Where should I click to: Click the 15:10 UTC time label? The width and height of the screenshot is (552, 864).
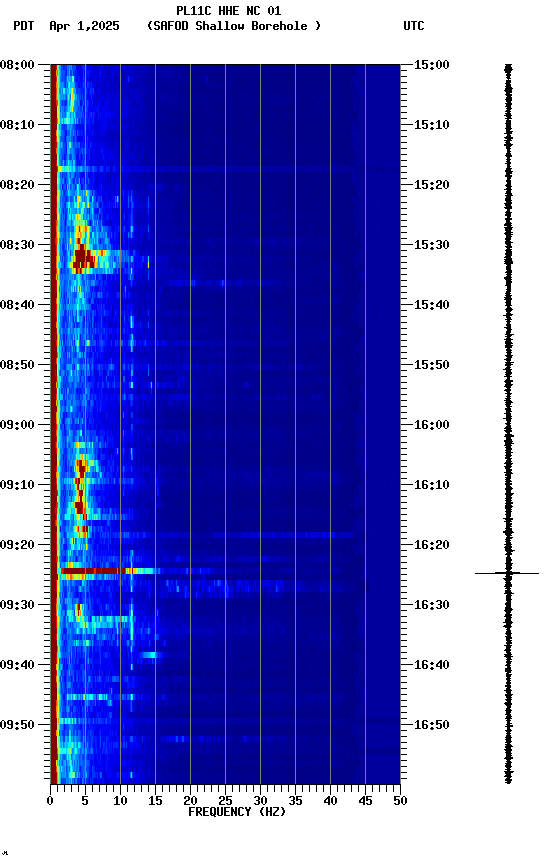[x=432, y=125]
